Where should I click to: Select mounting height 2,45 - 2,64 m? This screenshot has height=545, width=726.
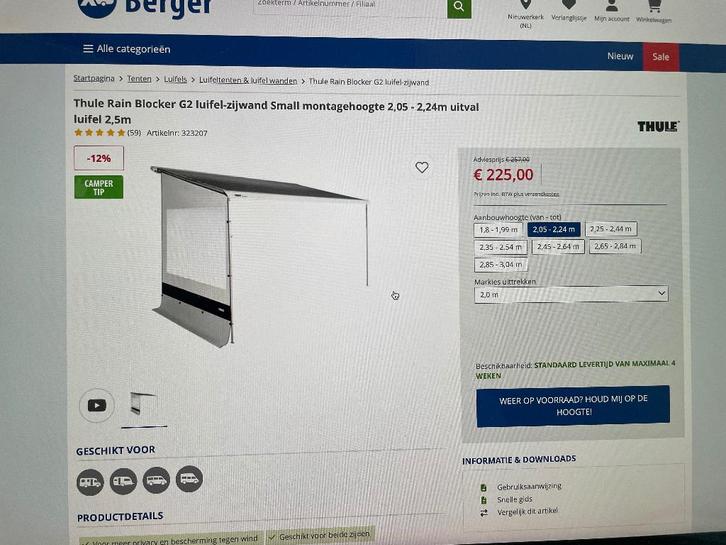(x=558, y=247)
